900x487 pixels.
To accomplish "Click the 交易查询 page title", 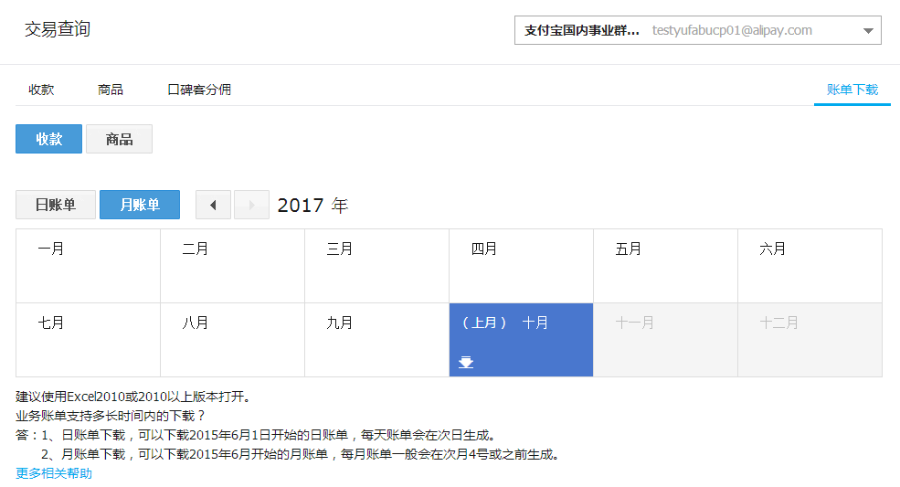I will pyautogui.click(x=57, y=29).
